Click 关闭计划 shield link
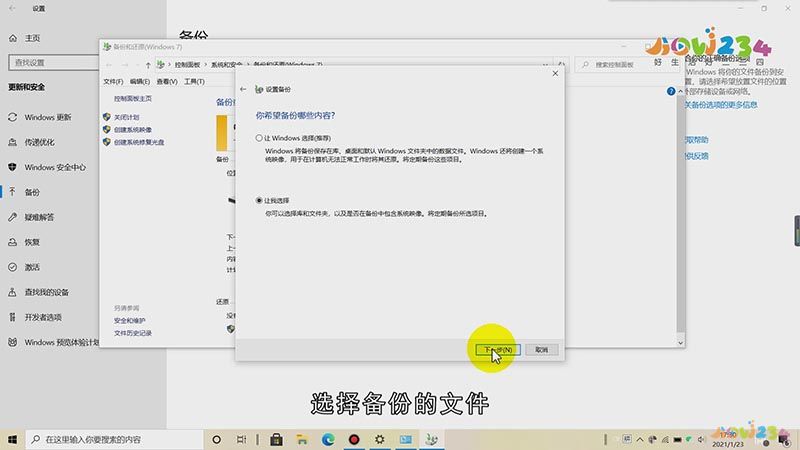The image size is (800, 450). (127, 117)
